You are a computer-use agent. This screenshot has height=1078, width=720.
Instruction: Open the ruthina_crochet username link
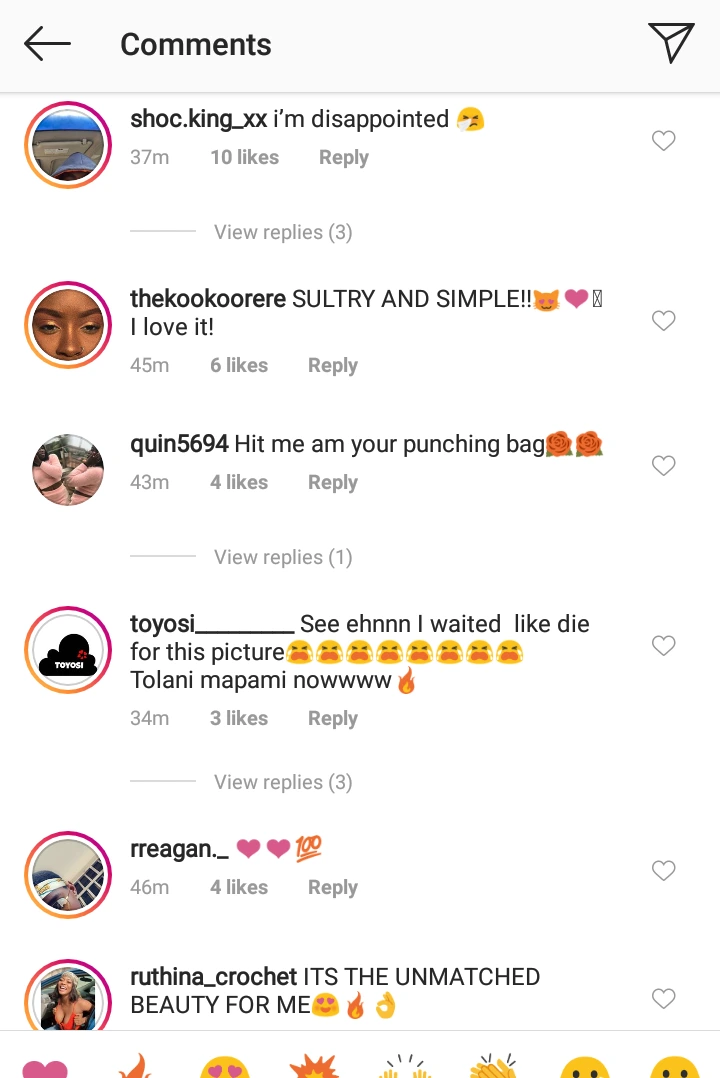(x=214, y=977)
